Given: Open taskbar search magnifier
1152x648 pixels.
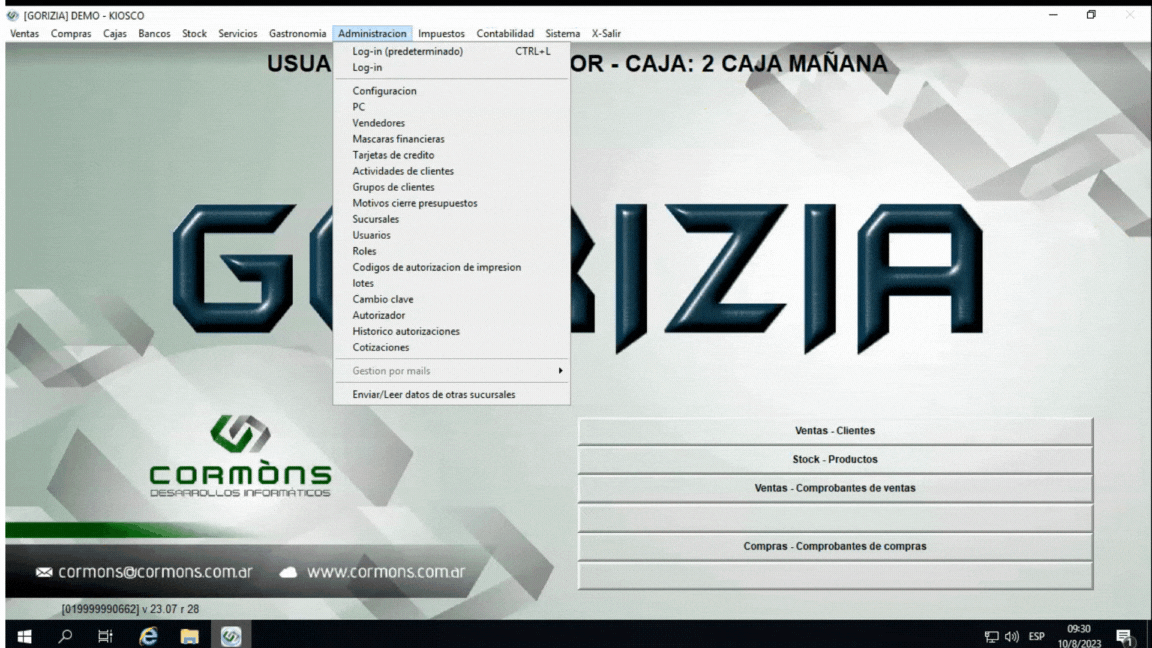Looking at the screenshot, I should 65,636.
